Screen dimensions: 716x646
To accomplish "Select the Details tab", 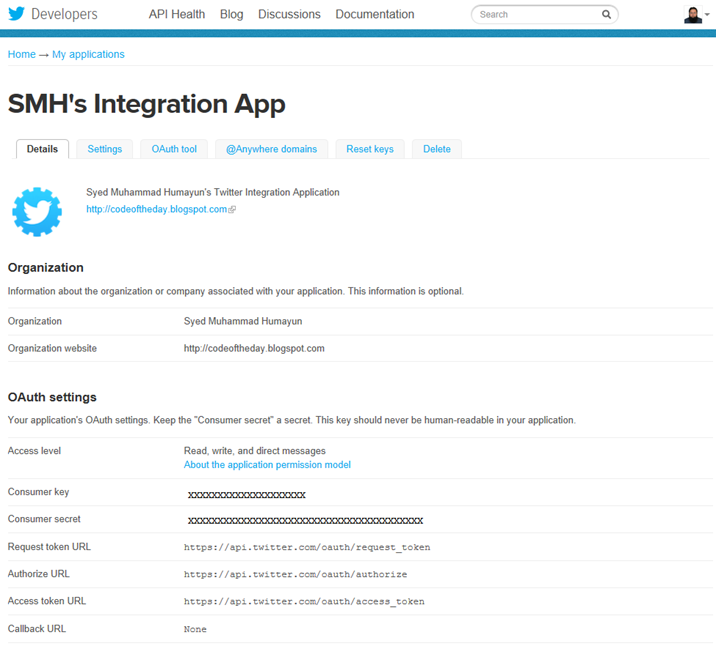I will [42, 149].
